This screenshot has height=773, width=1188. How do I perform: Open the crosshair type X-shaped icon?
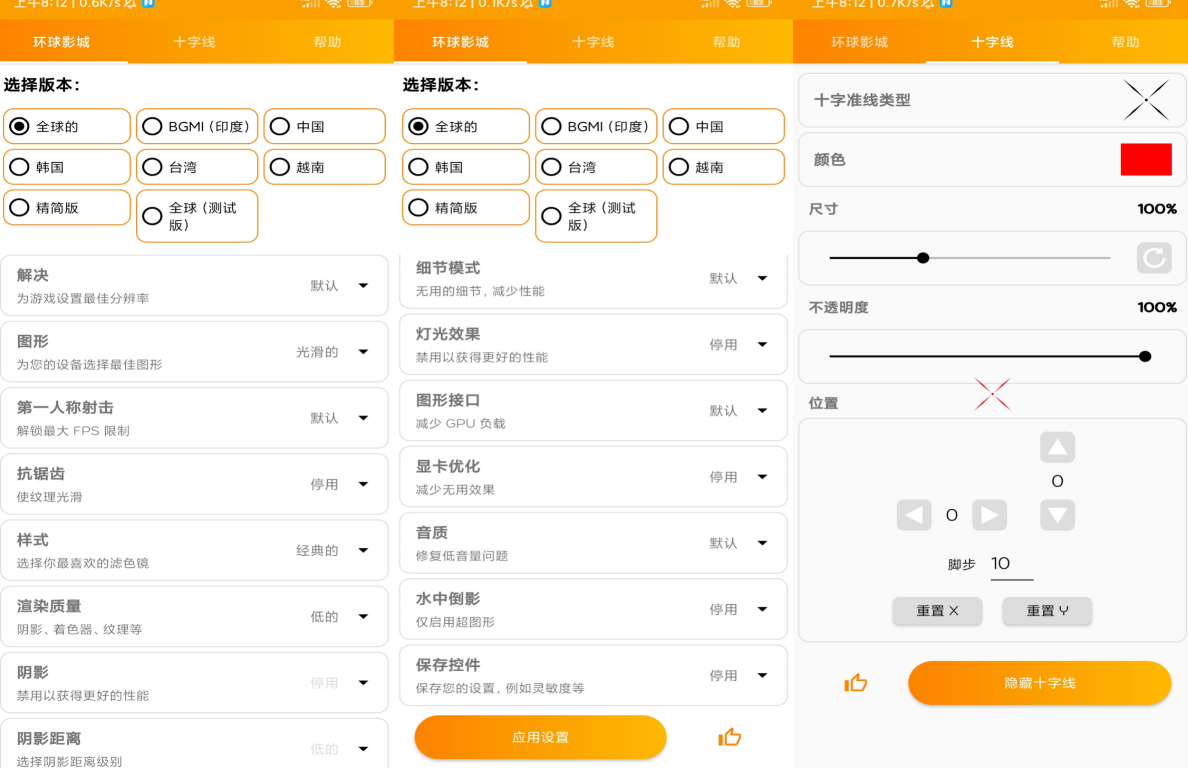click(x=1146, y=100)
